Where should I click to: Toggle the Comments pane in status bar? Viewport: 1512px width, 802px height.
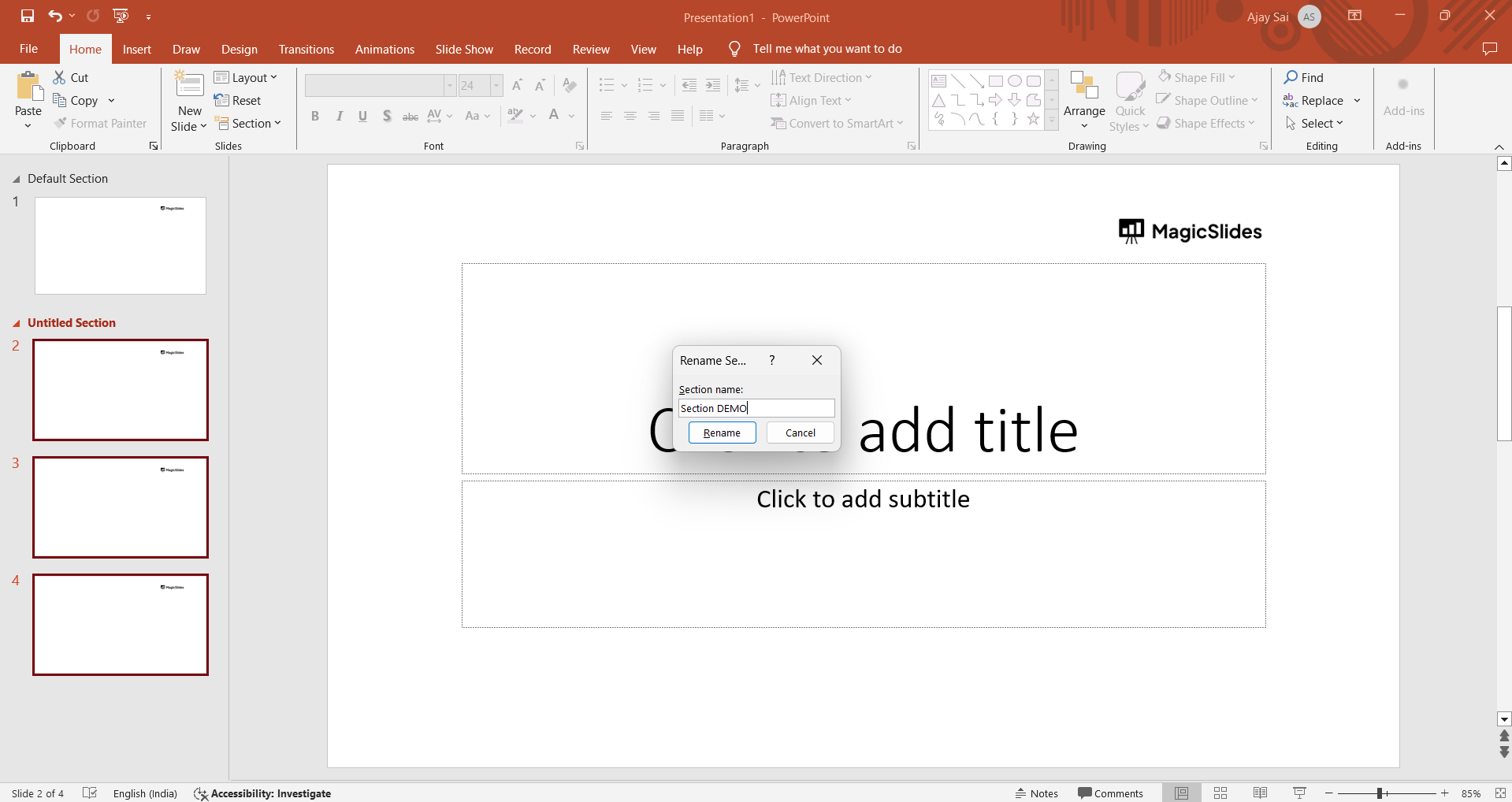point(1110,793)
